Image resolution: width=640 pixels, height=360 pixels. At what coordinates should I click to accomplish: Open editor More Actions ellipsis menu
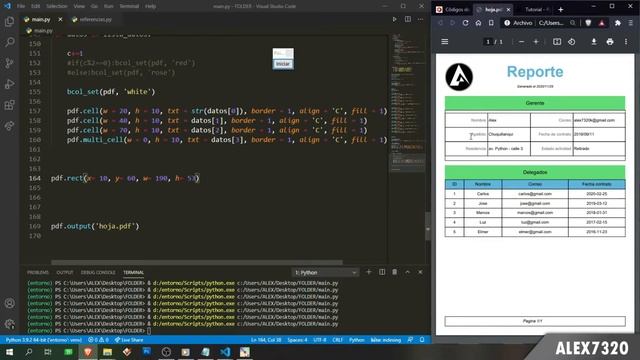point(420,19)
